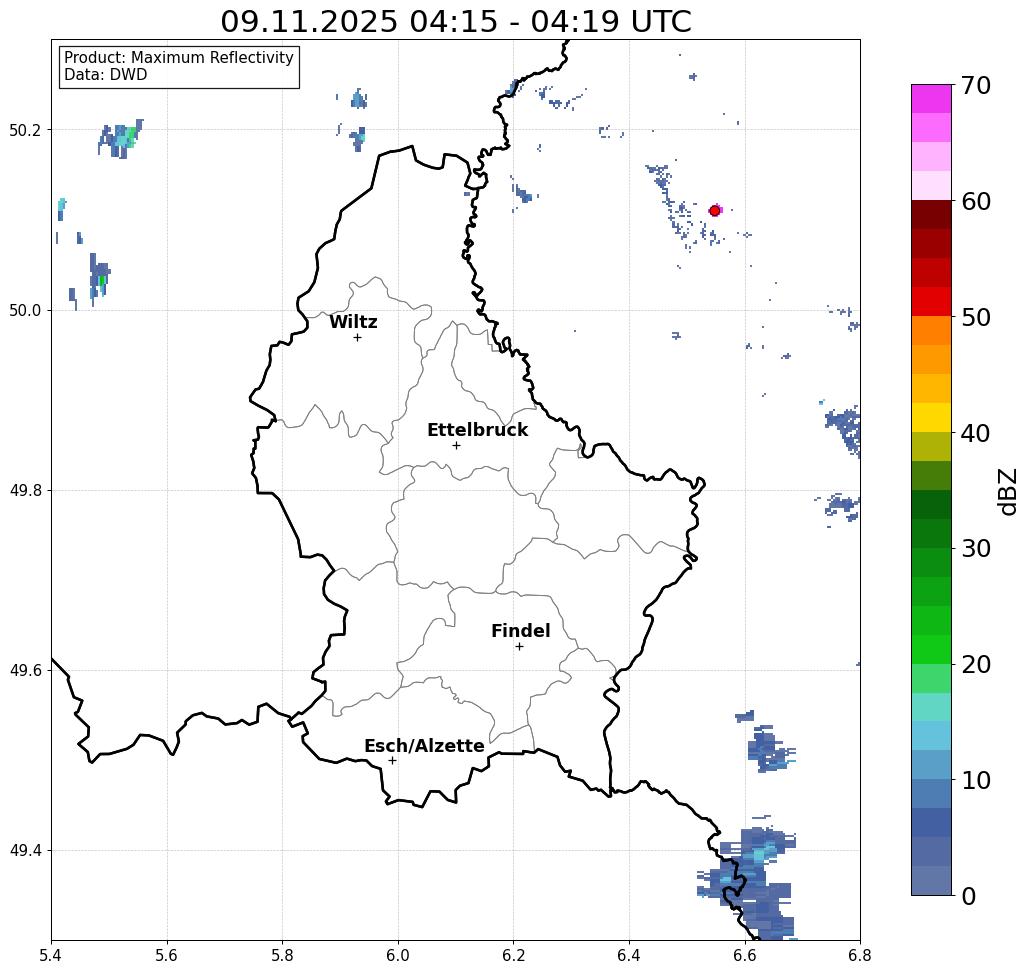
Task: Pick the bright green colorbar segment just above 20
Action: (931, 649)
